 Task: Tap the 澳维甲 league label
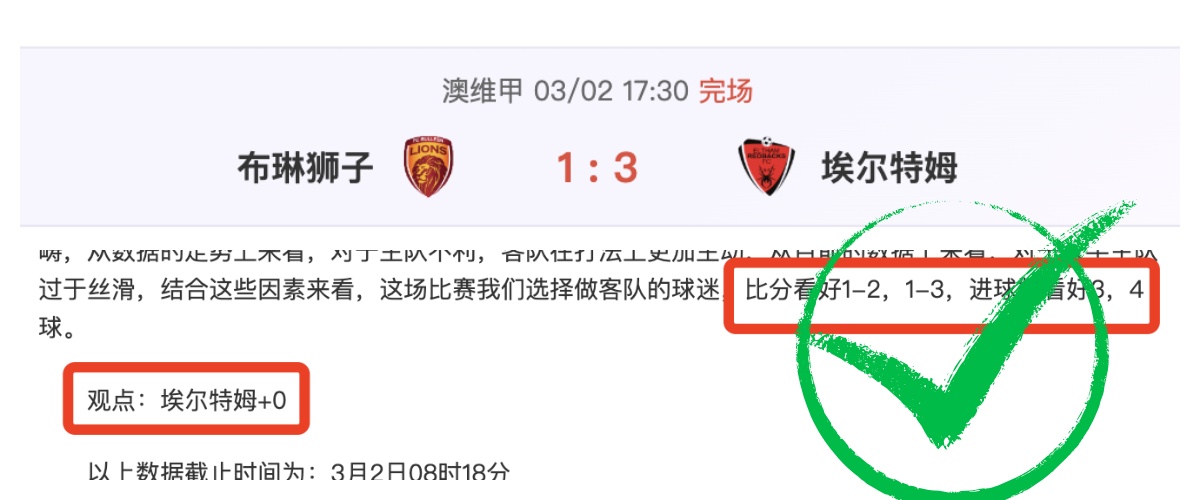pyautogui.click(x=483, y=92)
